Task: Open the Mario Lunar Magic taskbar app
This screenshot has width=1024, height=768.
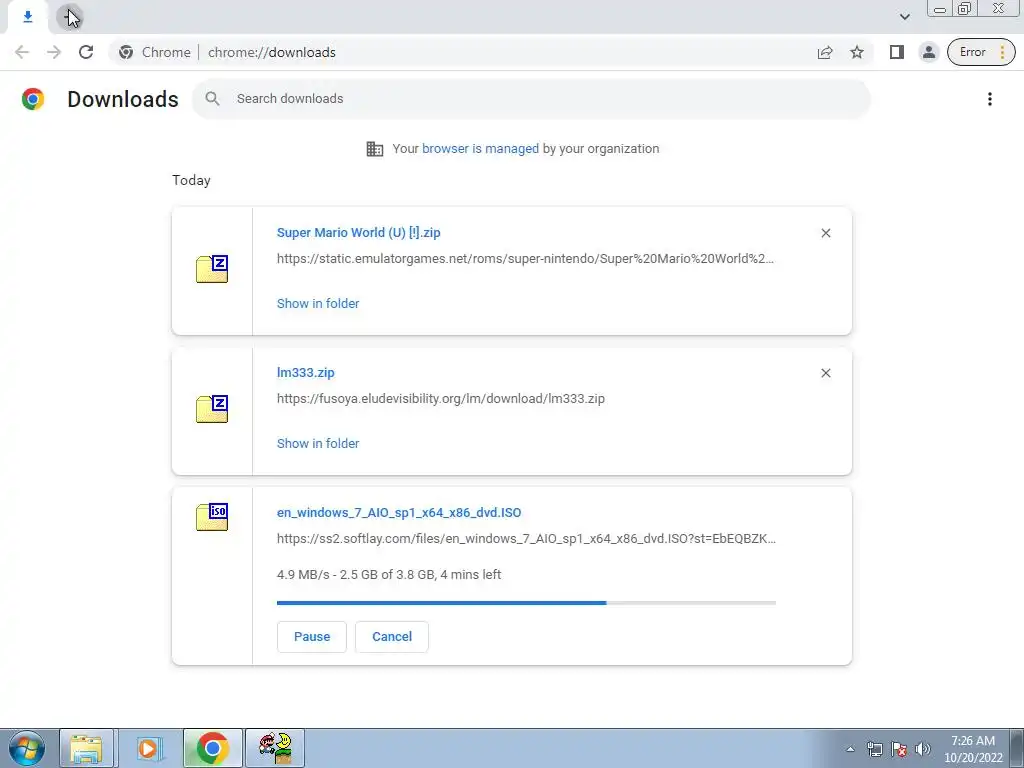Action: 275,748
